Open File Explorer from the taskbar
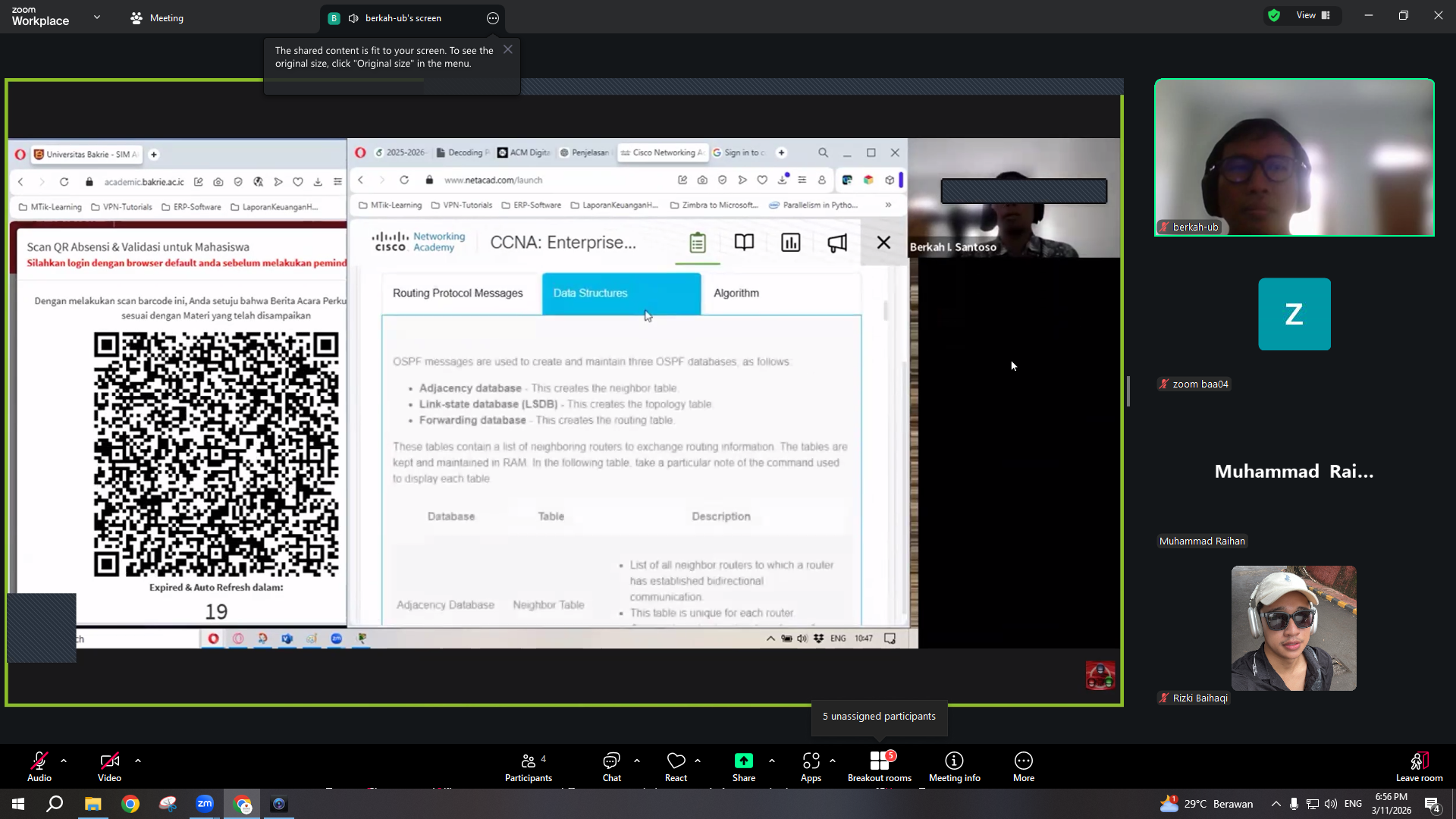1456x819 pixels. tap(93, 804)
